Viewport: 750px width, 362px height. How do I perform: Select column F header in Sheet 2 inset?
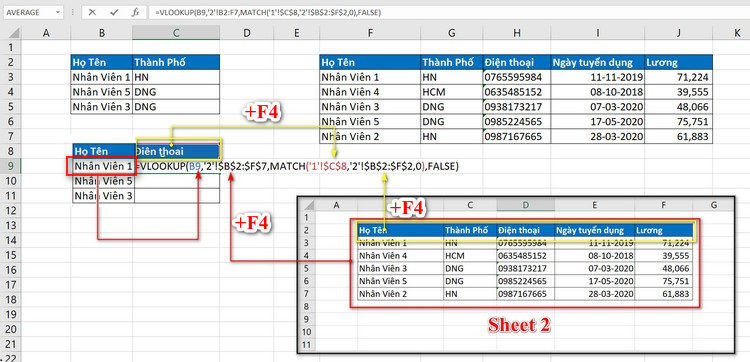coord(663,205)
